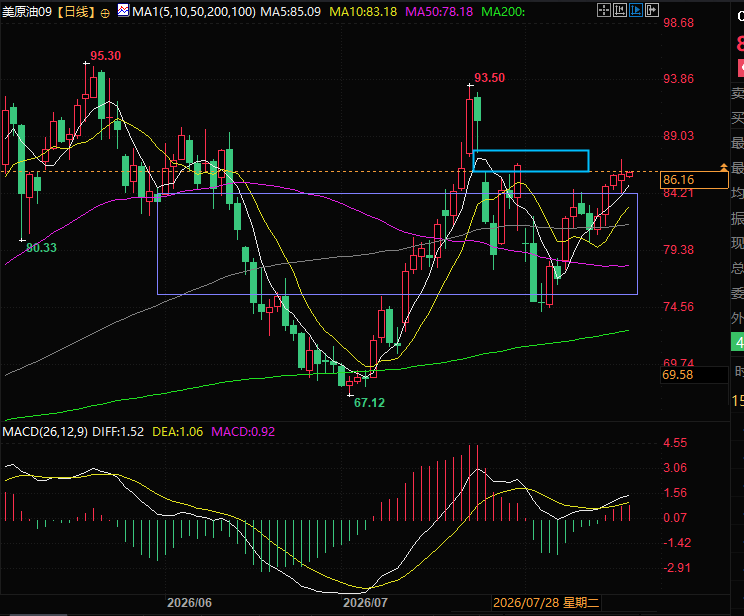This screenshot has height=616, width=744.
Task: Toggle the blue highlighted play-panel icon
Action: (636, 10)
